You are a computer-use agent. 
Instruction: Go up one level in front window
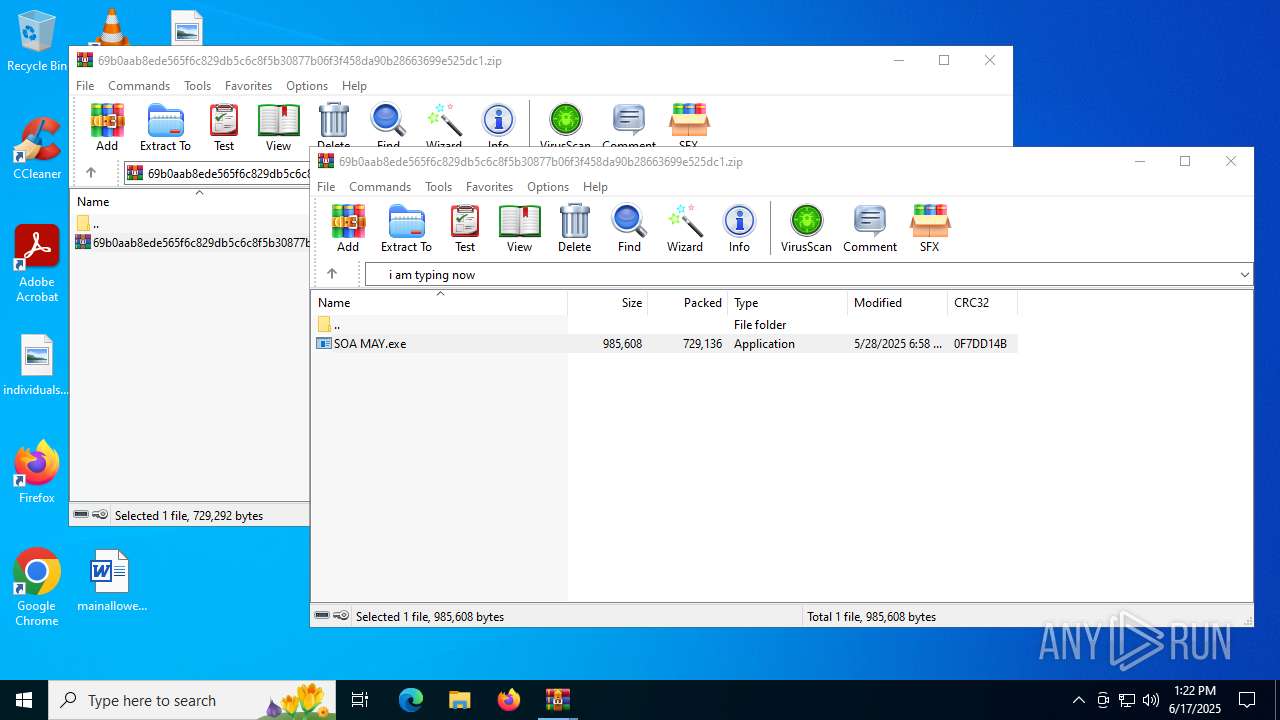332,274
